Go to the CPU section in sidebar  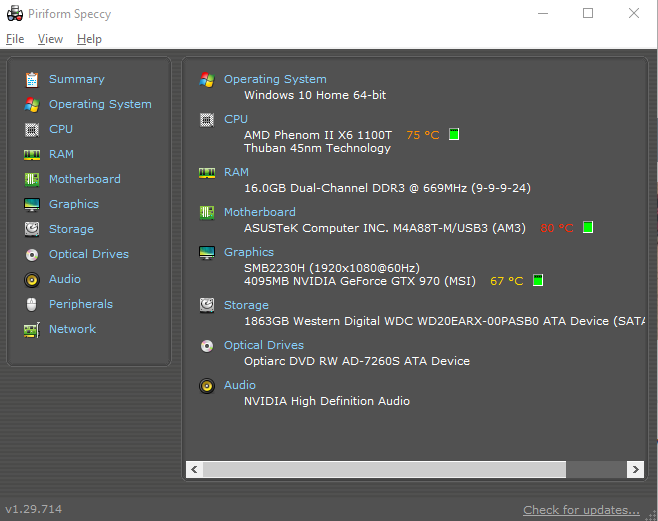[x=61, y=129]
